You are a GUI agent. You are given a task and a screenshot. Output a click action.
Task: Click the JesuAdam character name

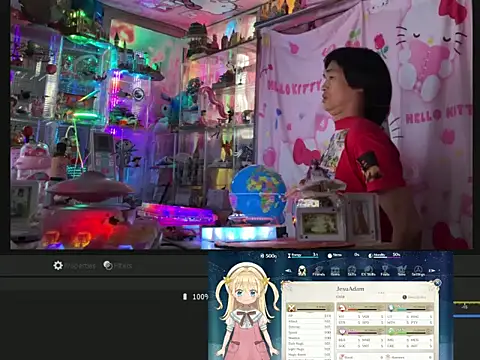tap(350, 289)
